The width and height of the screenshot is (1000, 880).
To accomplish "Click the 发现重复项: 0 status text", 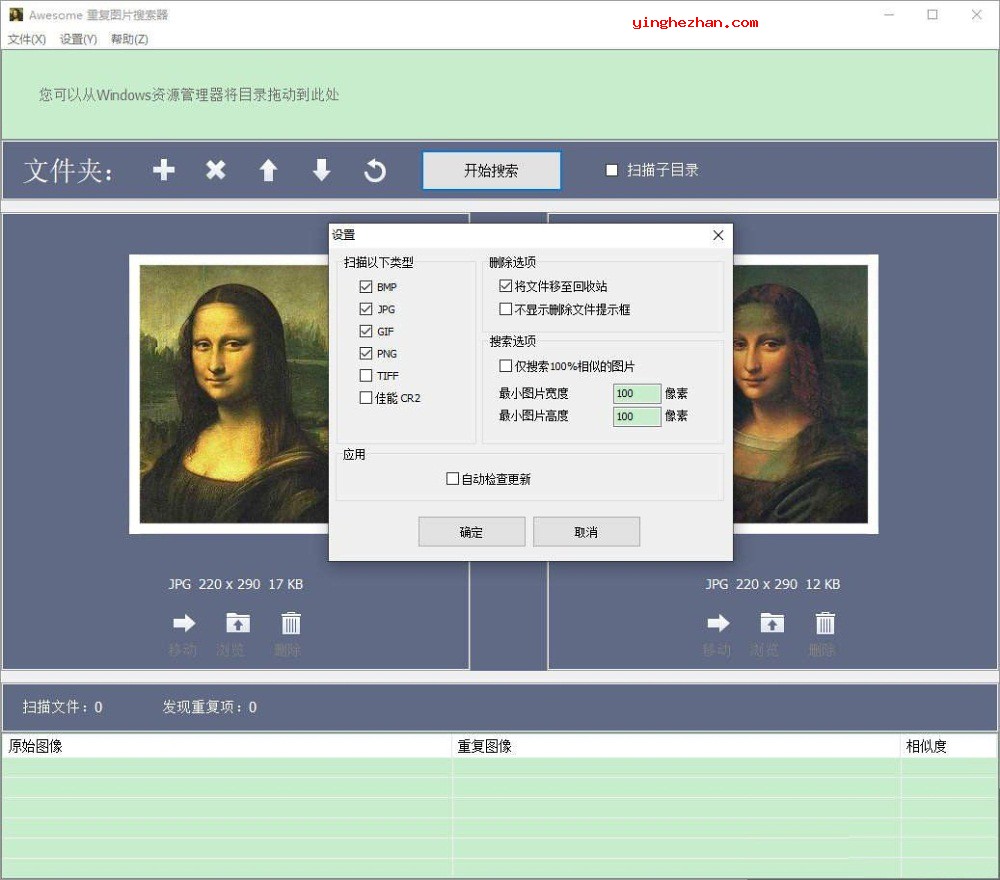I will 210,707.
